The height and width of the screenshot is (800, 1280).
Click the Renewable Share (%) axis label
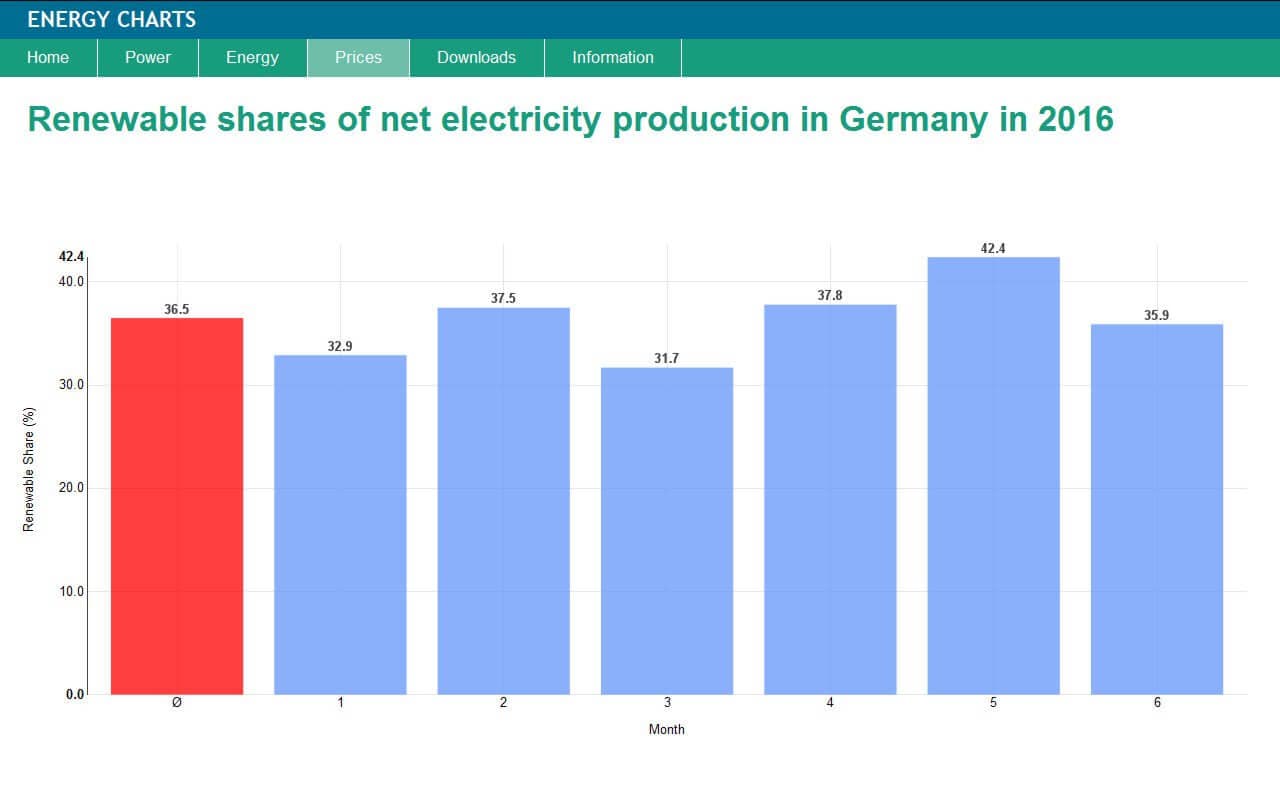[x=29, y=469]
